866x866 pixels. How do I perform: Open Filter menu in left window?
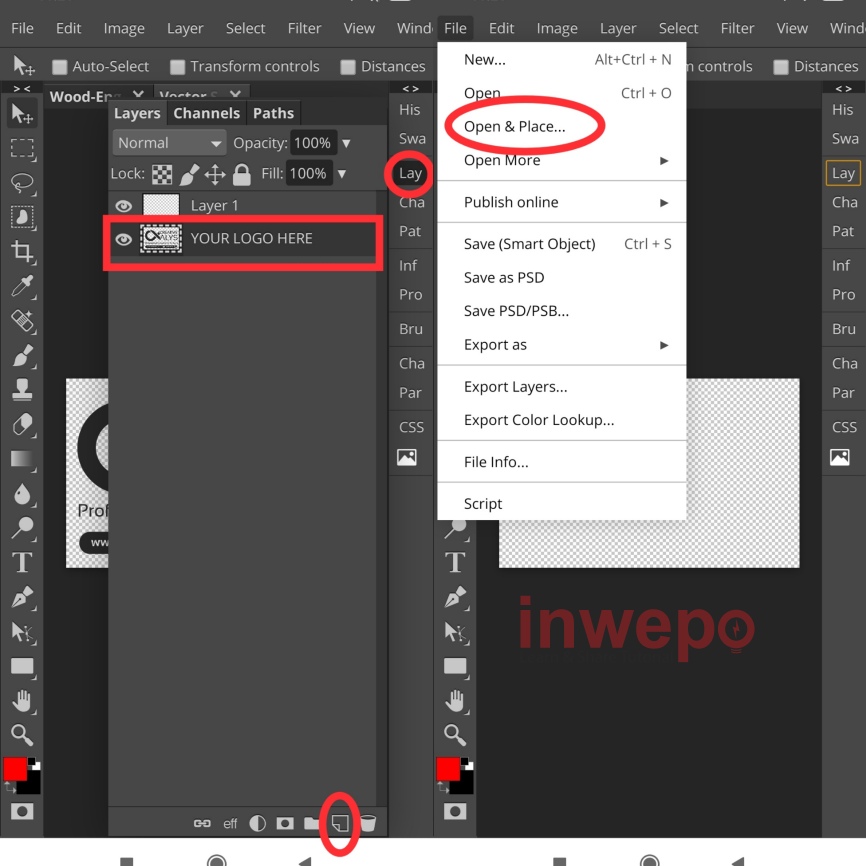coord(304,28)
